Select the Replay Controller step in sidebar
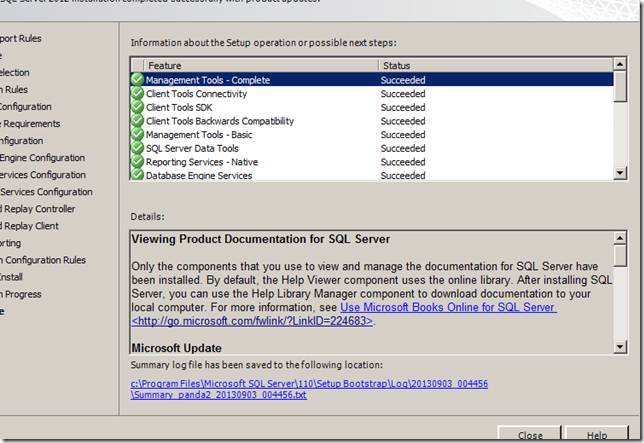 (x=39, y=209)
